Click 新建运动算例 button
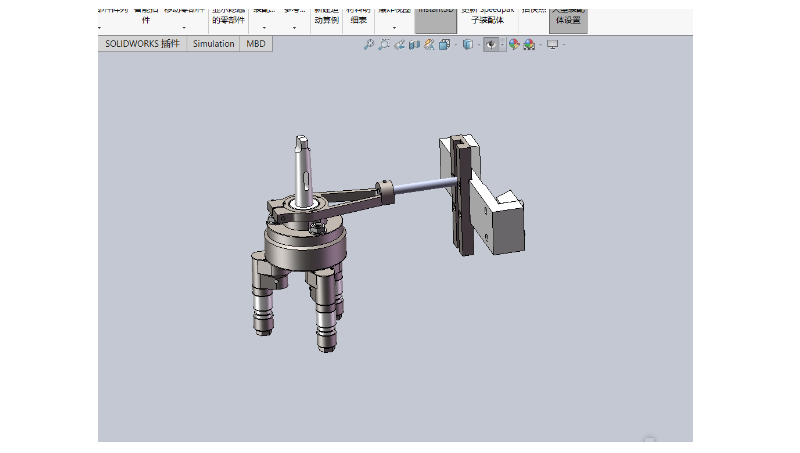 327,18
